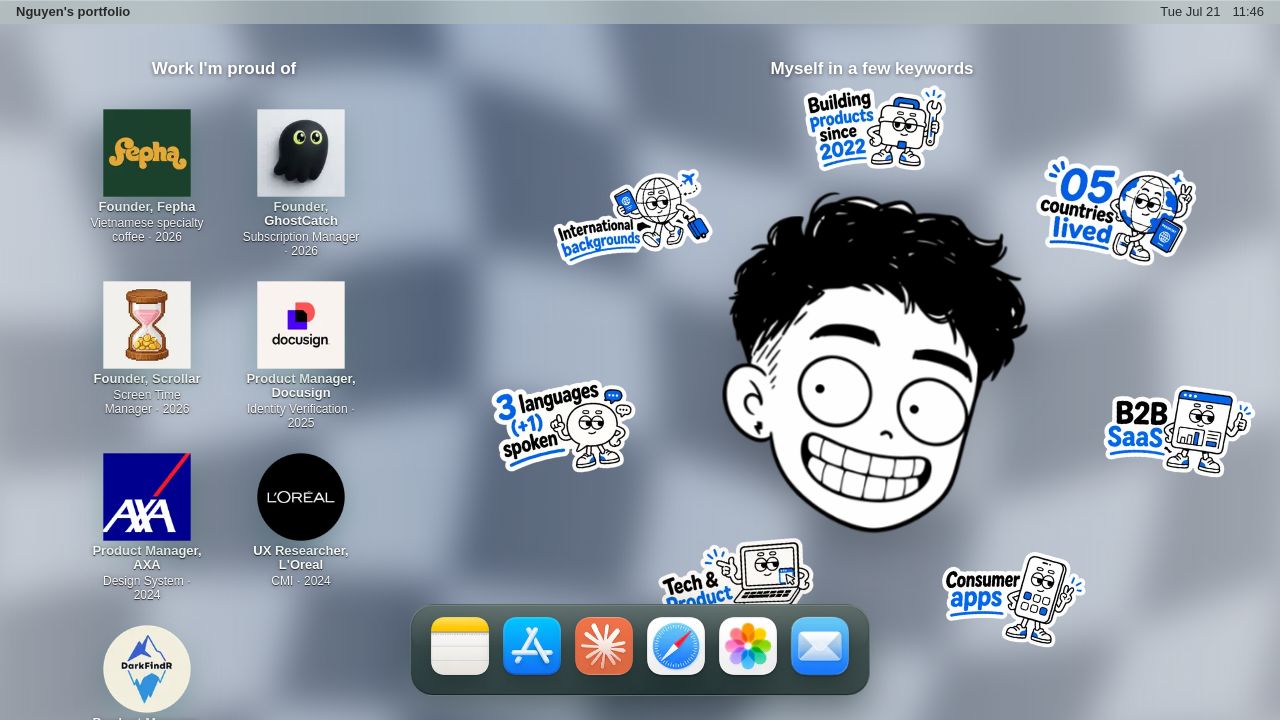
Task: Click Design System - 2024 text
Action: click(x=147, y=588)
